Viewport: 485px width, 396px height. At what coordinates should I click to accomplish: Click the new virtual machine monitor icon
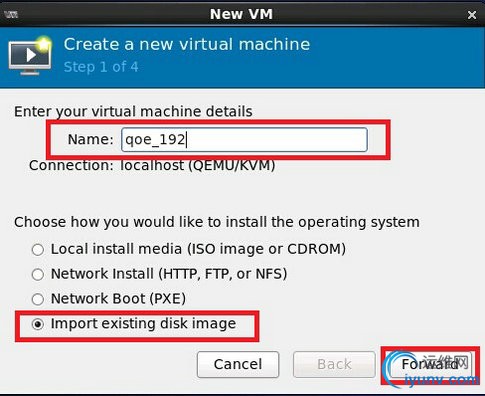(31, 55)
